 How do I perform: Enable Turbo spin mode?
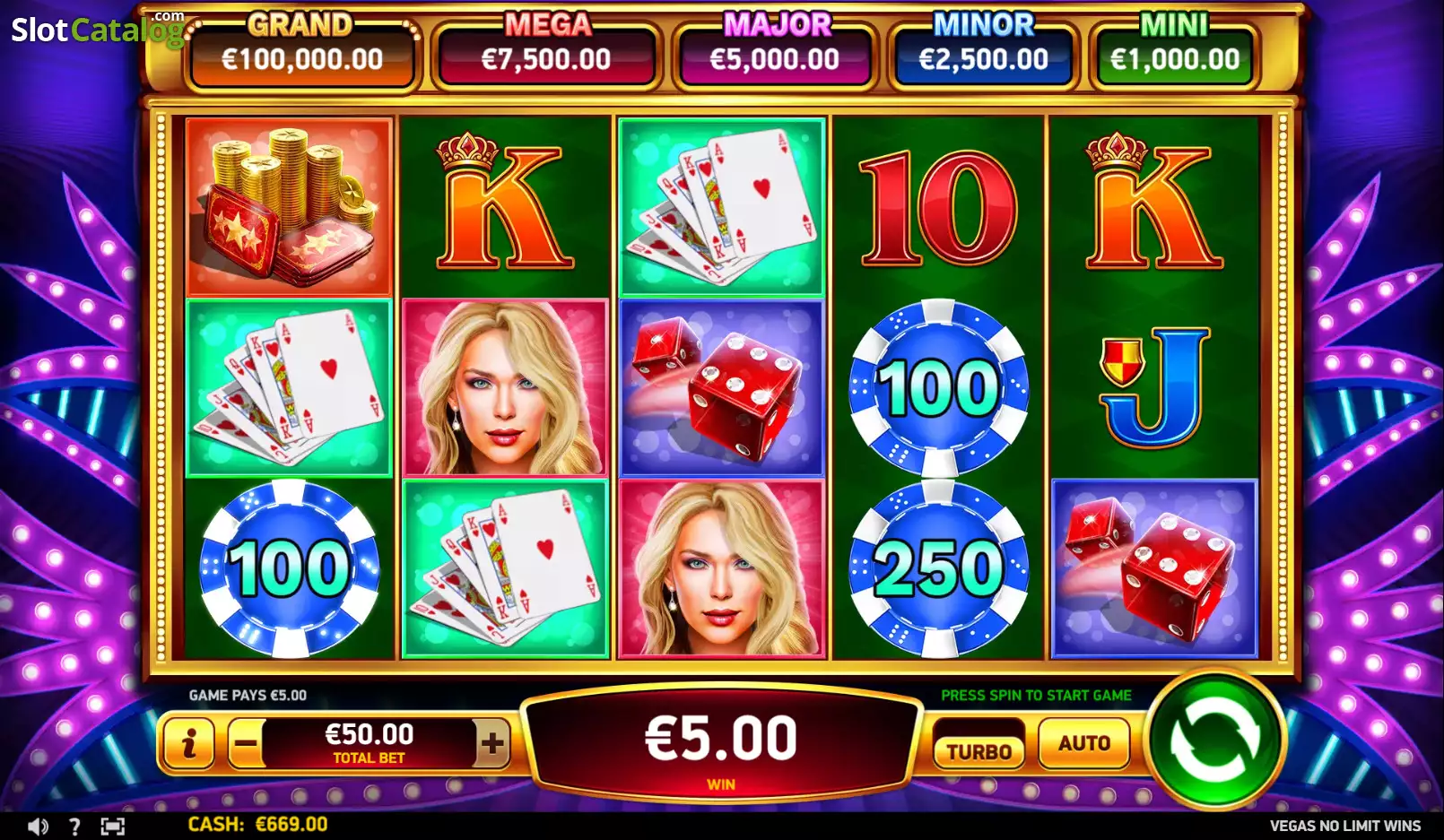click(979, 751)
